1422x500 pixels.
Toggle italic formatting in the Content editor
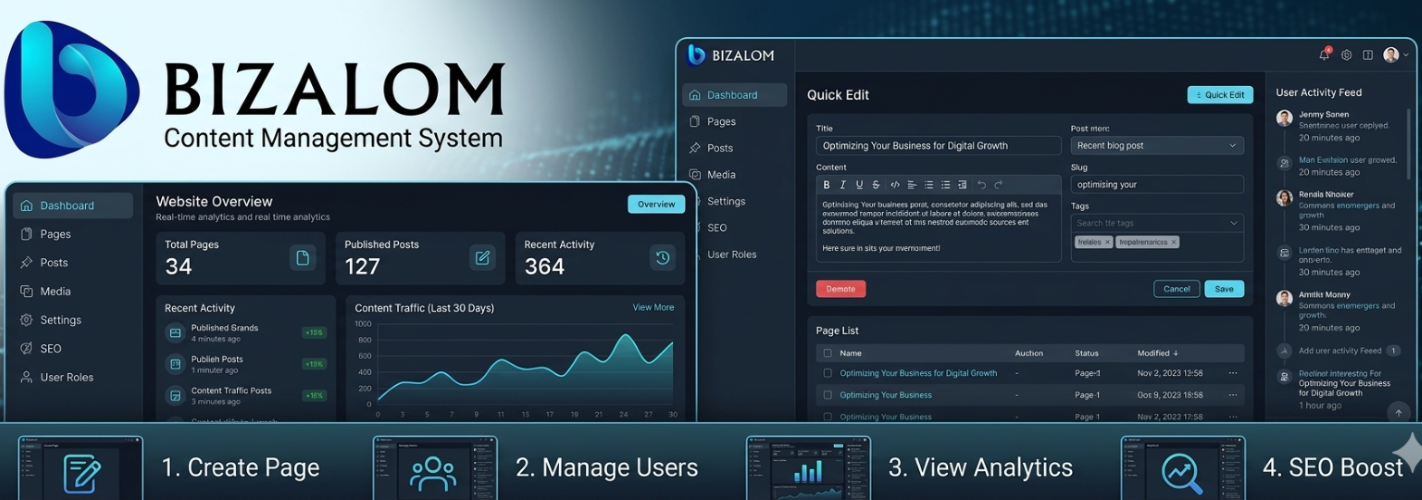(x=843, y=185)
